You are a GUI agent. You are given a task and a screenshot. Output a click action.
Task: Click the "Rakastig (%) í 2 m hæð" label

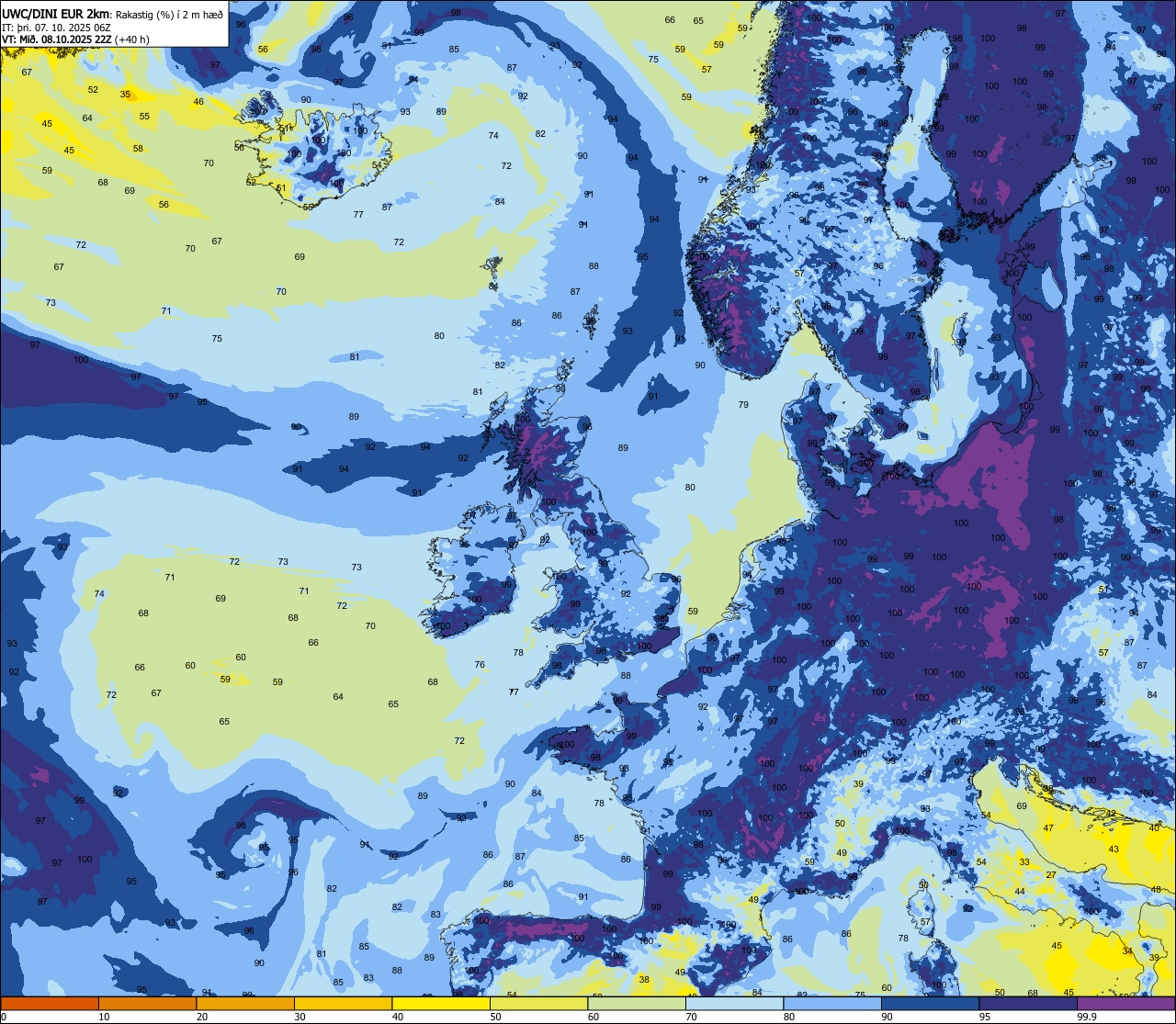169,14
